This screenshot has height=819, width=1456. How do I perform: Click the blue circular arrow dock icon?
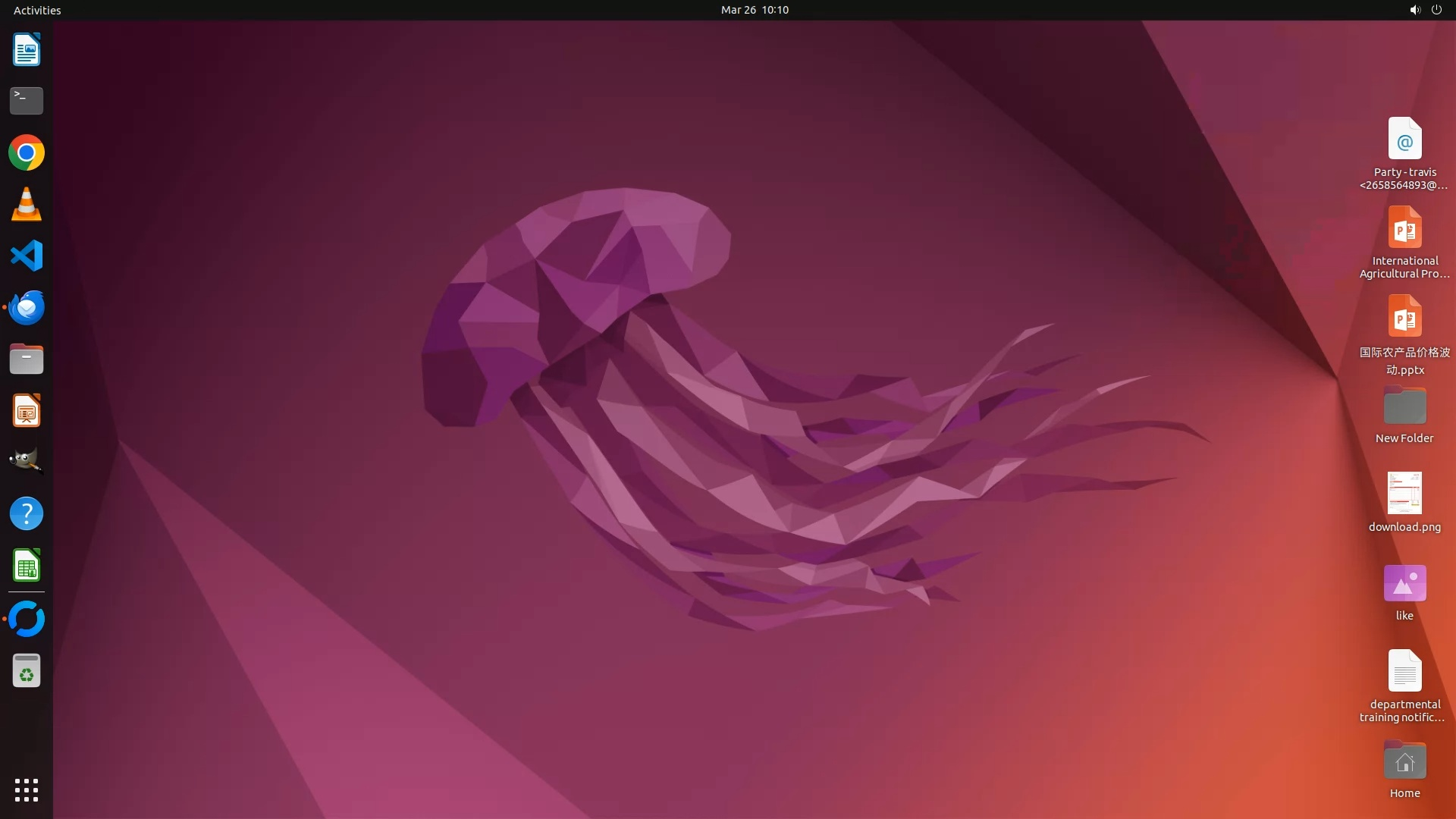27,619
